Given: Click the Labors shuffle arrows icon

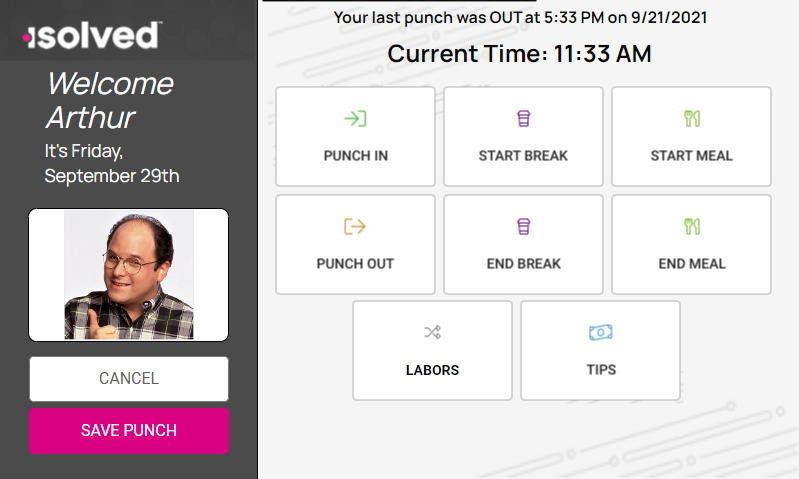Looking at the screenshot, I should (x=432, y=333).
